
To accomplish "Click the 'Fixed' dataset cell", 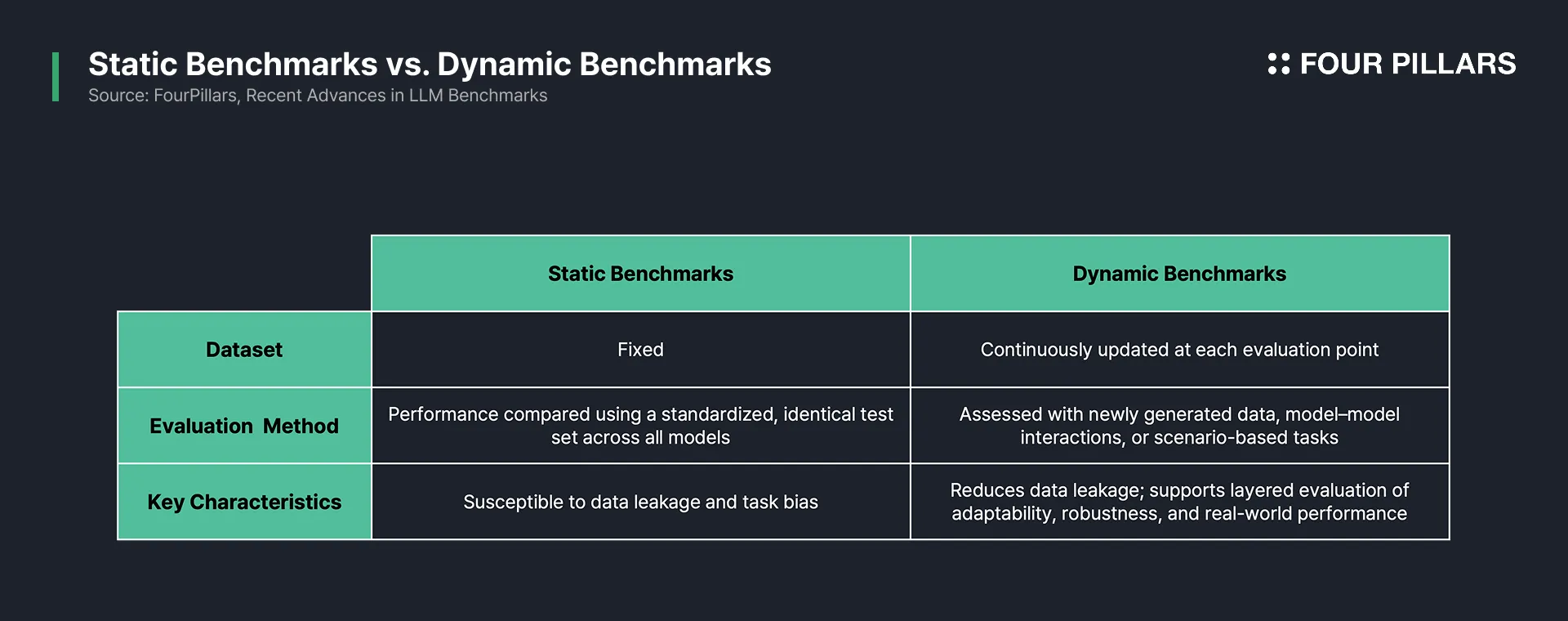I will click(641, 350).
